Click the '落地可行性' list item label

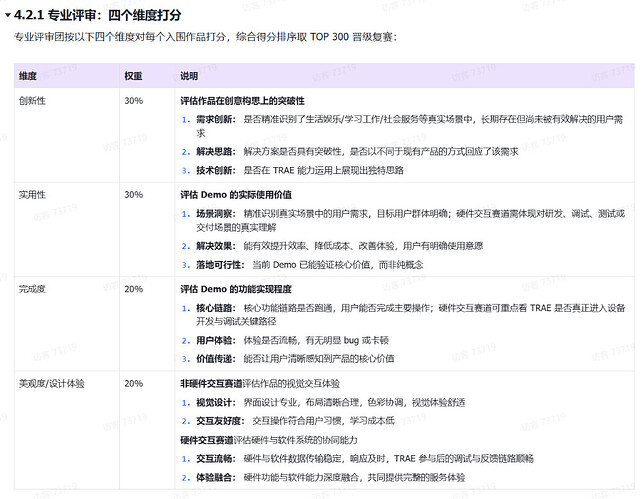[x=220, y=265]
